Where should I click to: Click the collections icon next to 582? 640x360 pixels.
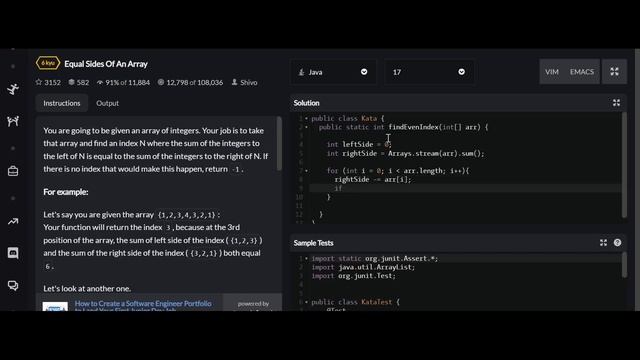pos(71,82)
